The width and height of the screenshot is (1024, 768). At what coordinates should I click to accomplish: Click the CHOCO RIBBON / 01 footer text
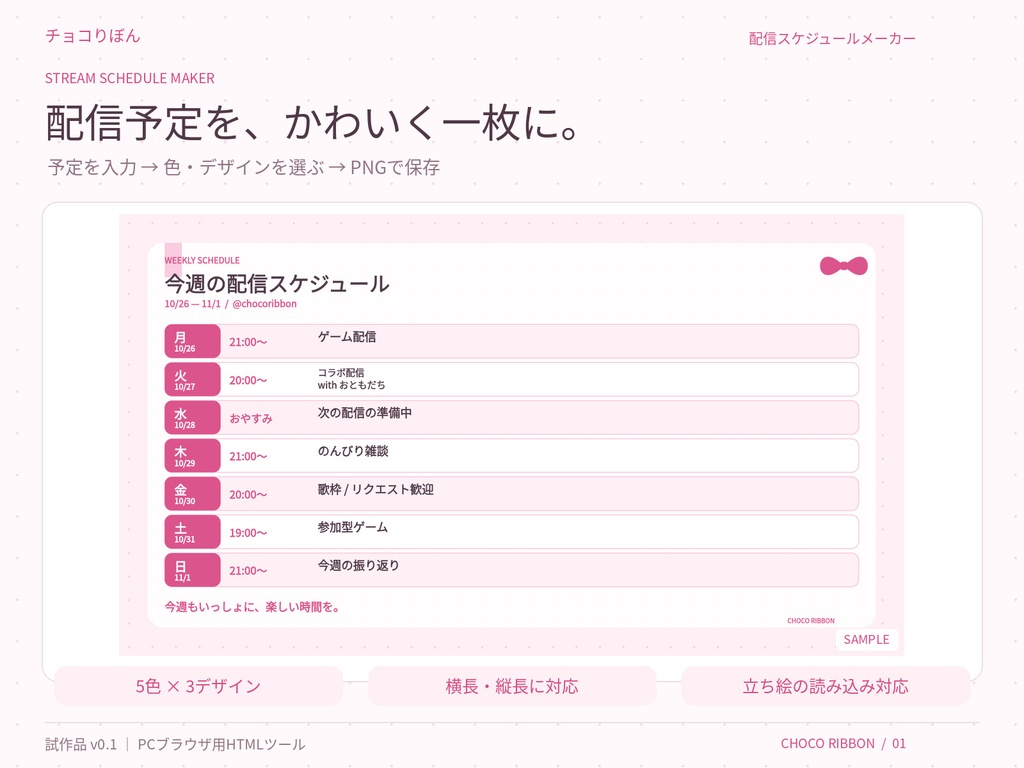pos(843,744)
